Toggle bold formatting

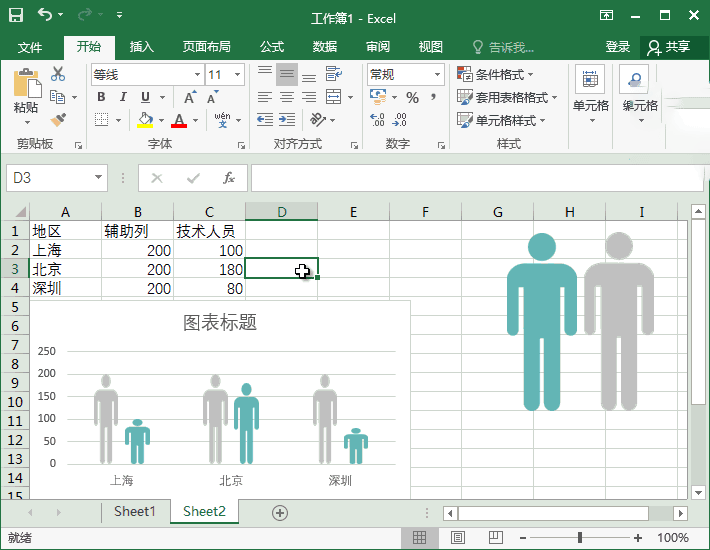(x=101, y=97)
